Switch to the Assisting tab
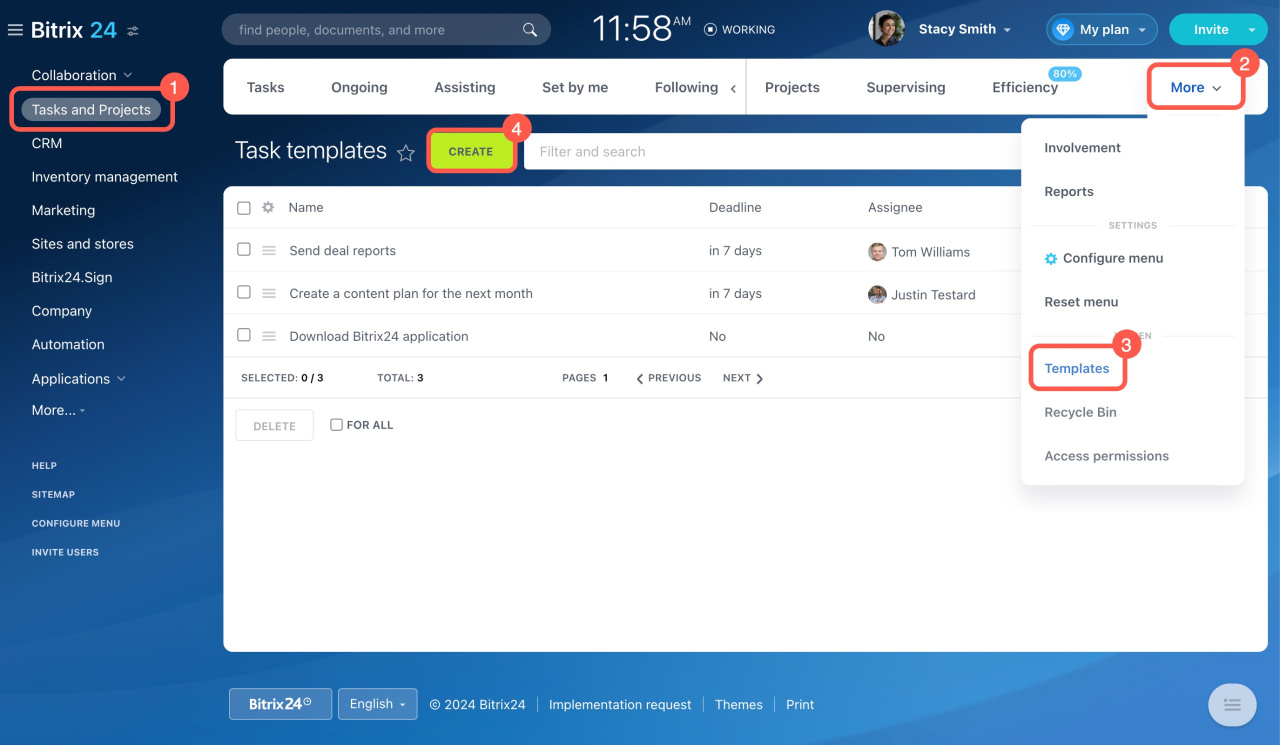The image size is (1280, 745). [x=465, y=88]
